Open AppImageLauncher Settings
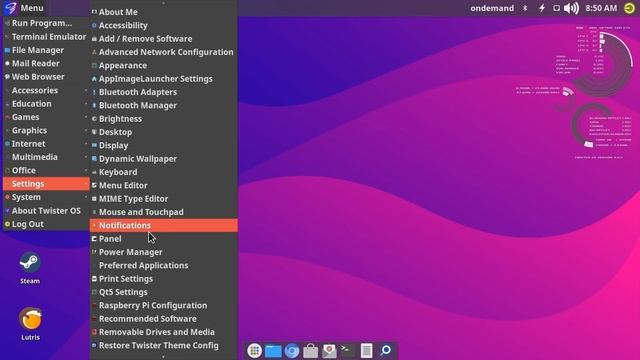The image size is (640, 360). tap(164, 79)
